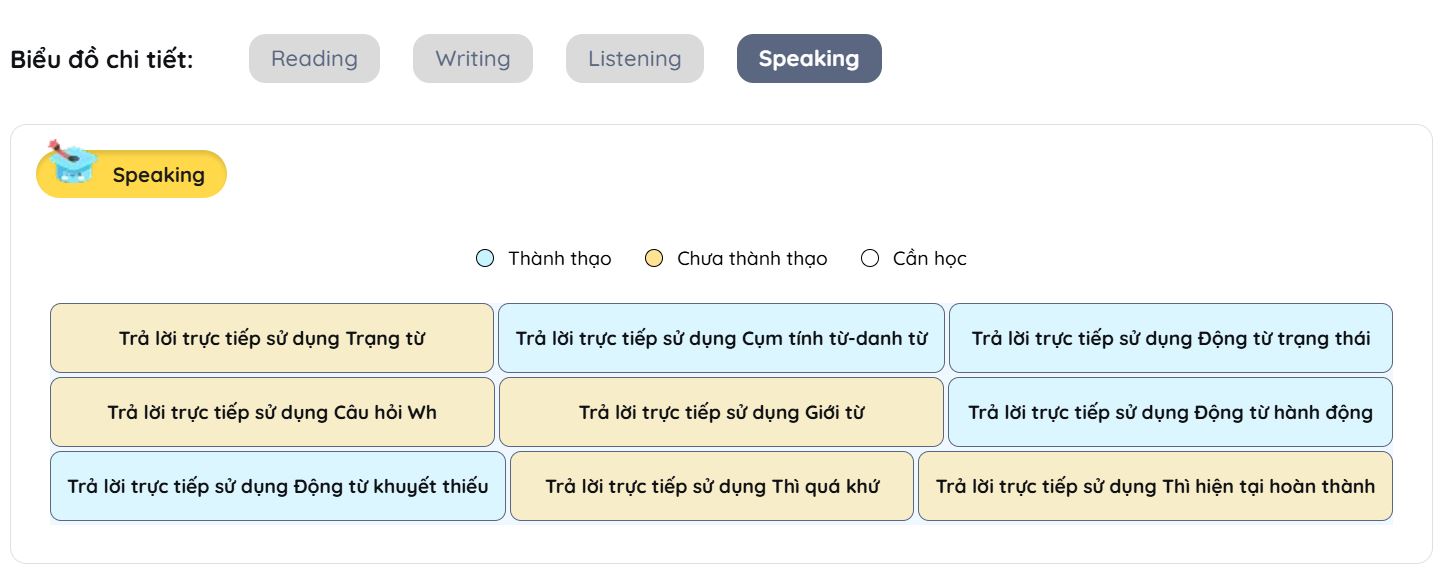Select the white Cần học legend circle

click(x=870, y=259)
